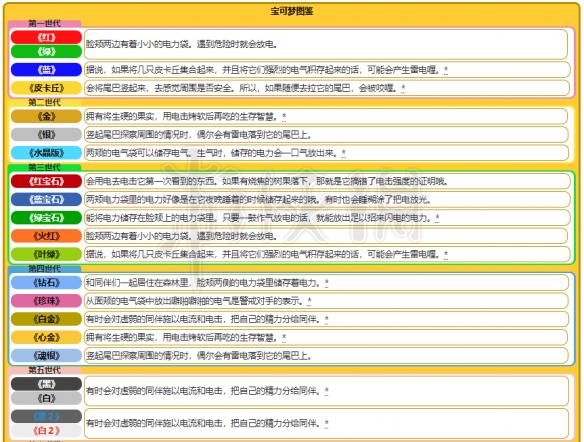Select the 第三世代 generation header

(x=44, y=167)
